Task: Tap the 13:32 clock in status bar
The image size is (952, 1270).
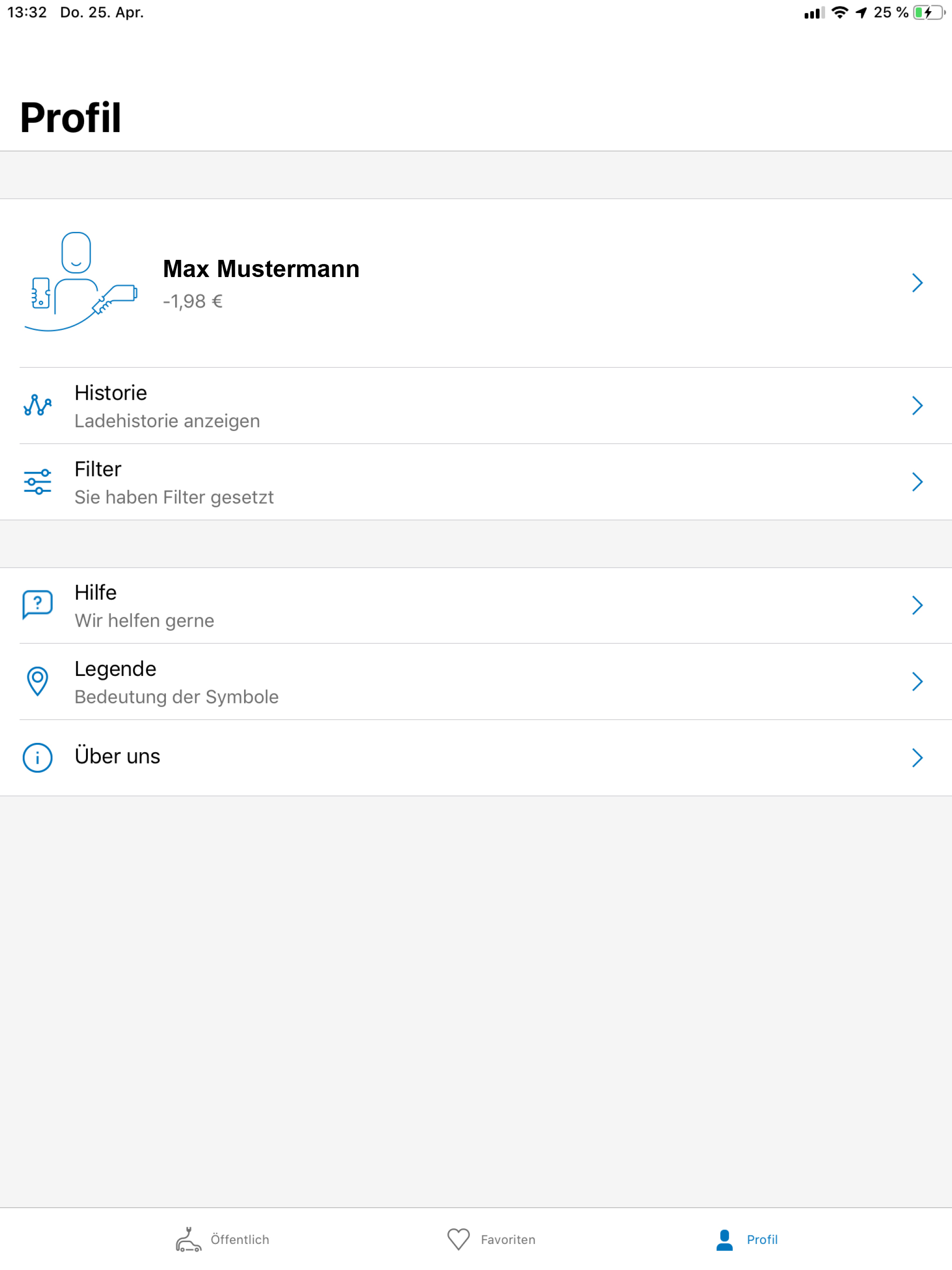Action: [x=27, y=12]
